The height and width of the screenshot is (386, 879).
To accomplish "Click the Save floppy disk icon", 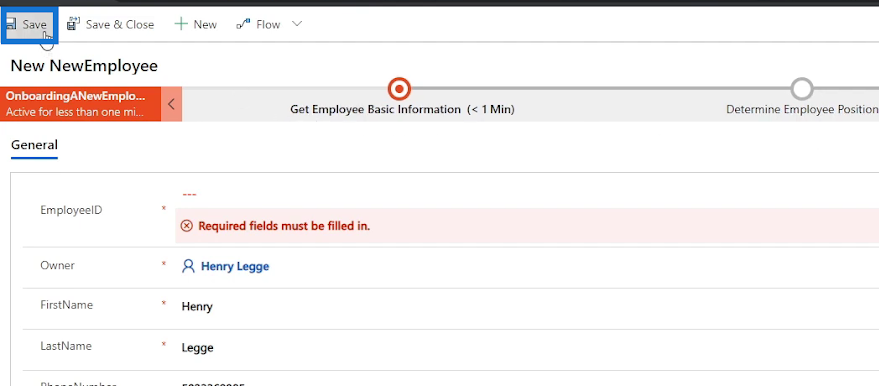I will (11, 24).
